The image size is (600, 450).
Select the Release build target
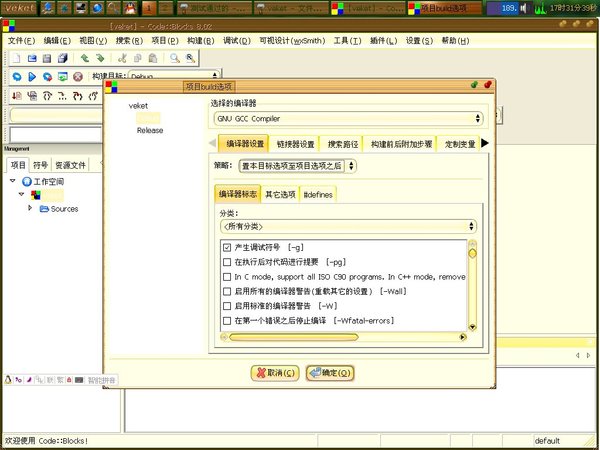[x=150, y=130]
